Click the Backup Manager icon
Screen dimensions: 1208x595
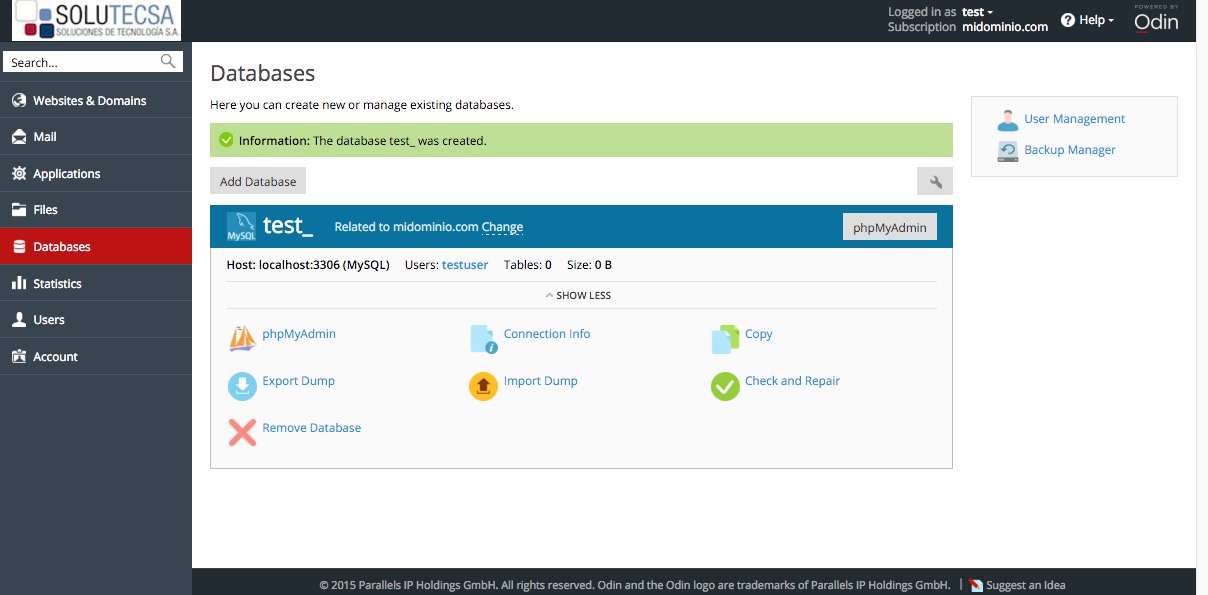(x=1008, y=151)
